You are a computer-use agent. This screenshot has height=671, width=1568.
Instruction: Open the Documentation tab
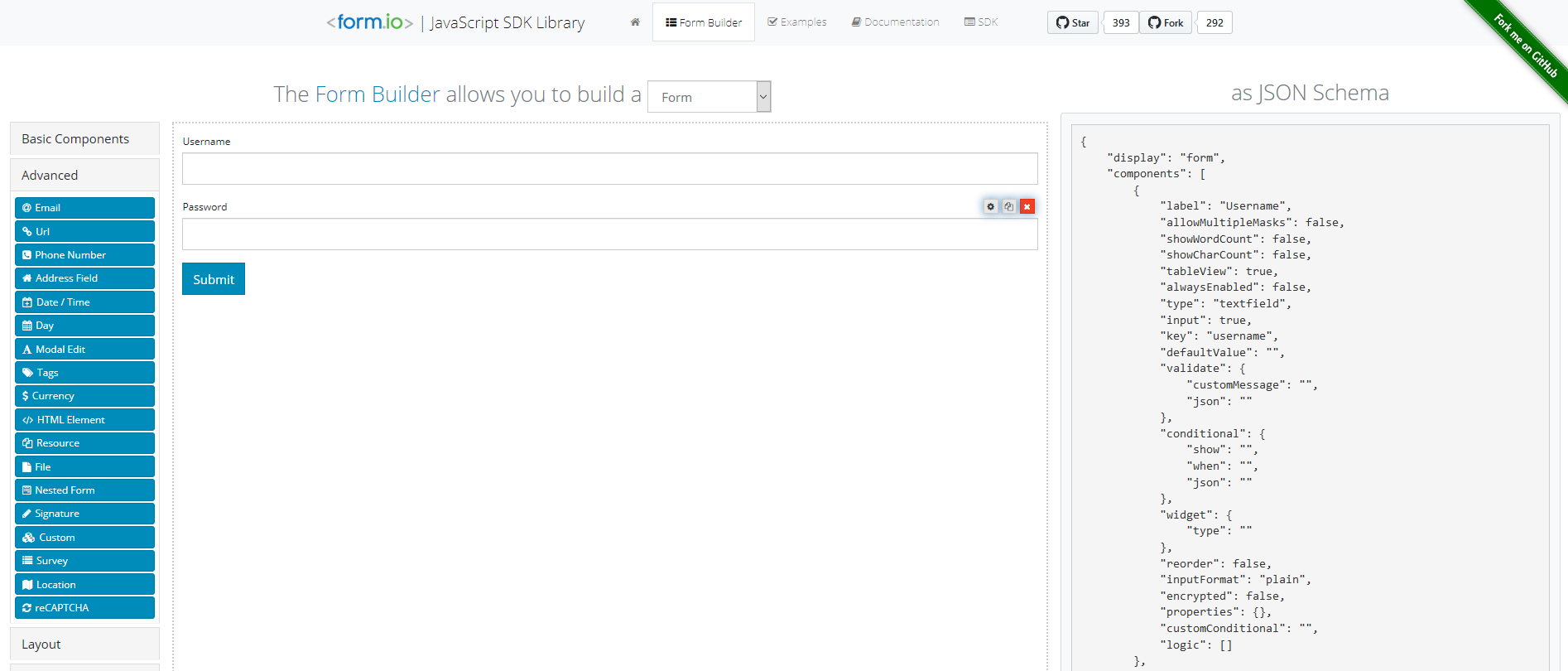pos(895,22)
